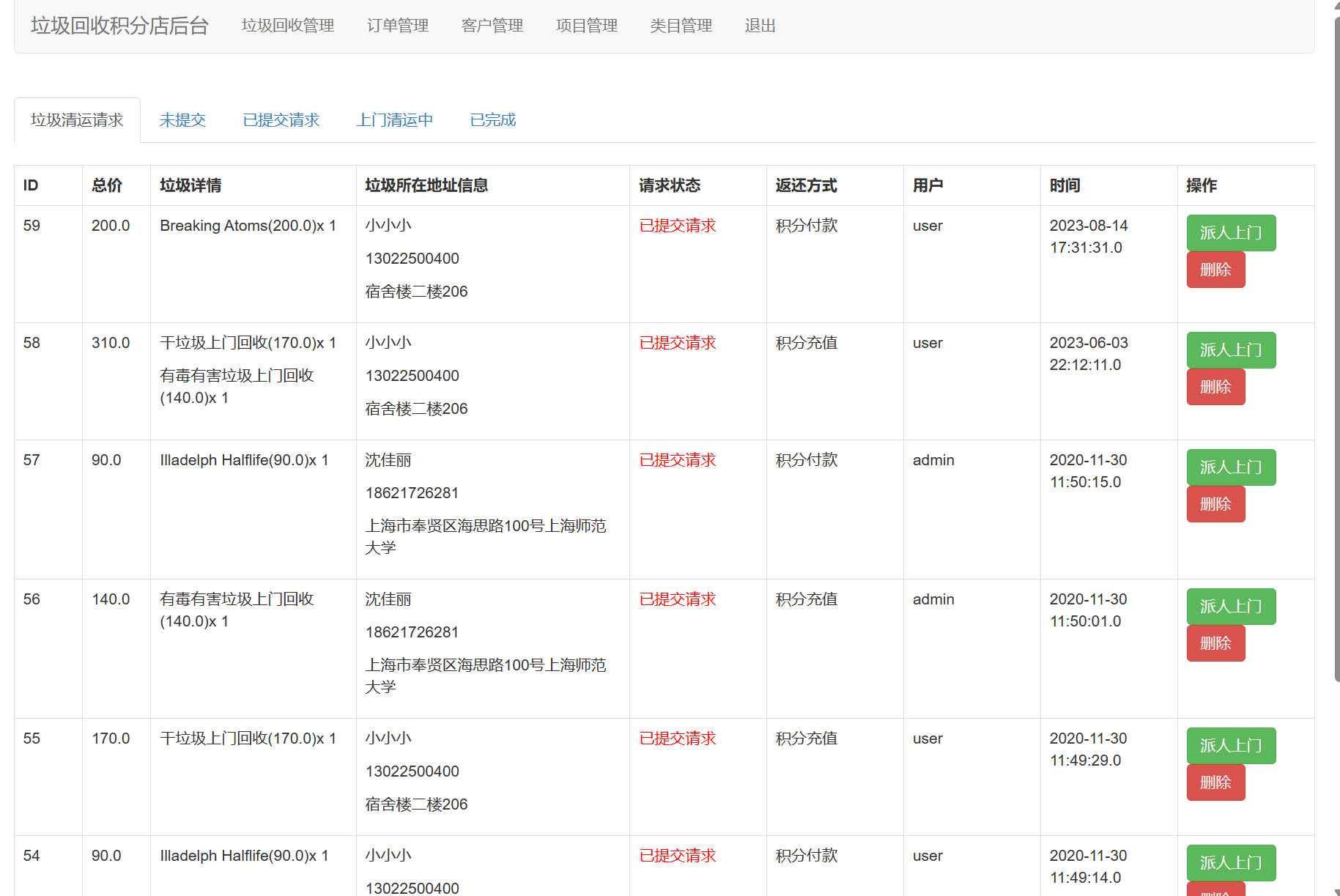Click 派人上门 for request ID 59
This screenshot has height=896, width=1340.
point(1230,232)
